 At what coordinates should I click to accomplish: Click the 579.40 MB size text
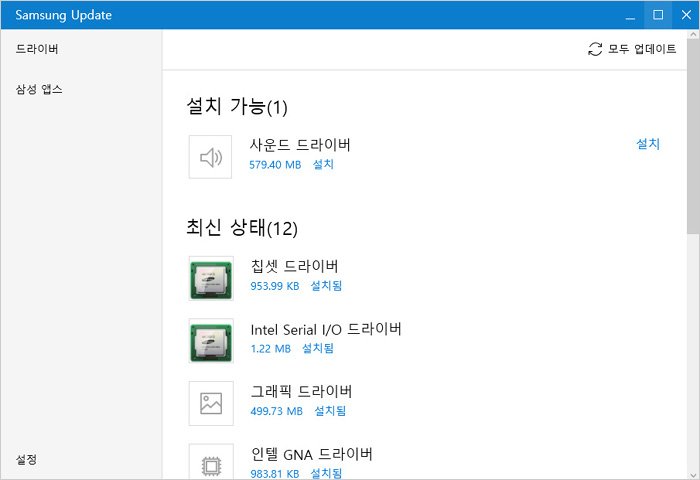[x=275, y=165]
